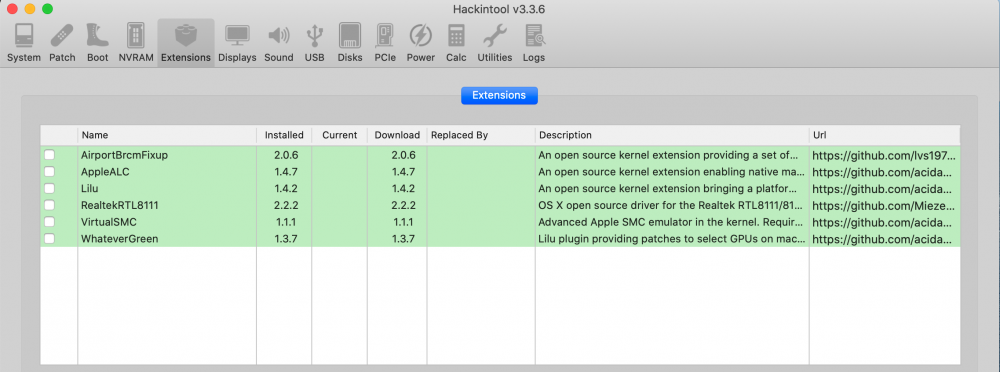Click WhateverGreen download version 1.3.7
Image resolution: width=1000 pixels, height=372 pixels.
pyautogui.click(x=404, y=239)
